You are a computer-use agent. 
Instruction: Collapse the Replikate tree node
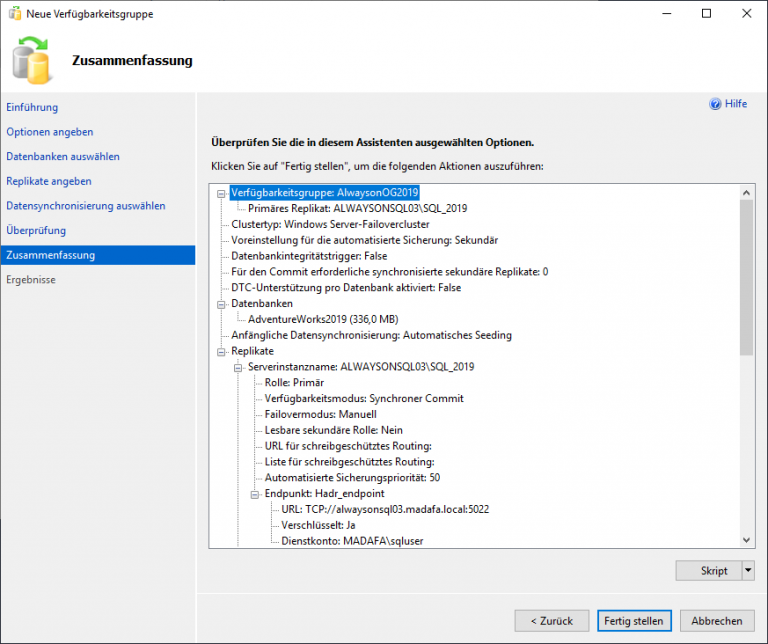221,352
